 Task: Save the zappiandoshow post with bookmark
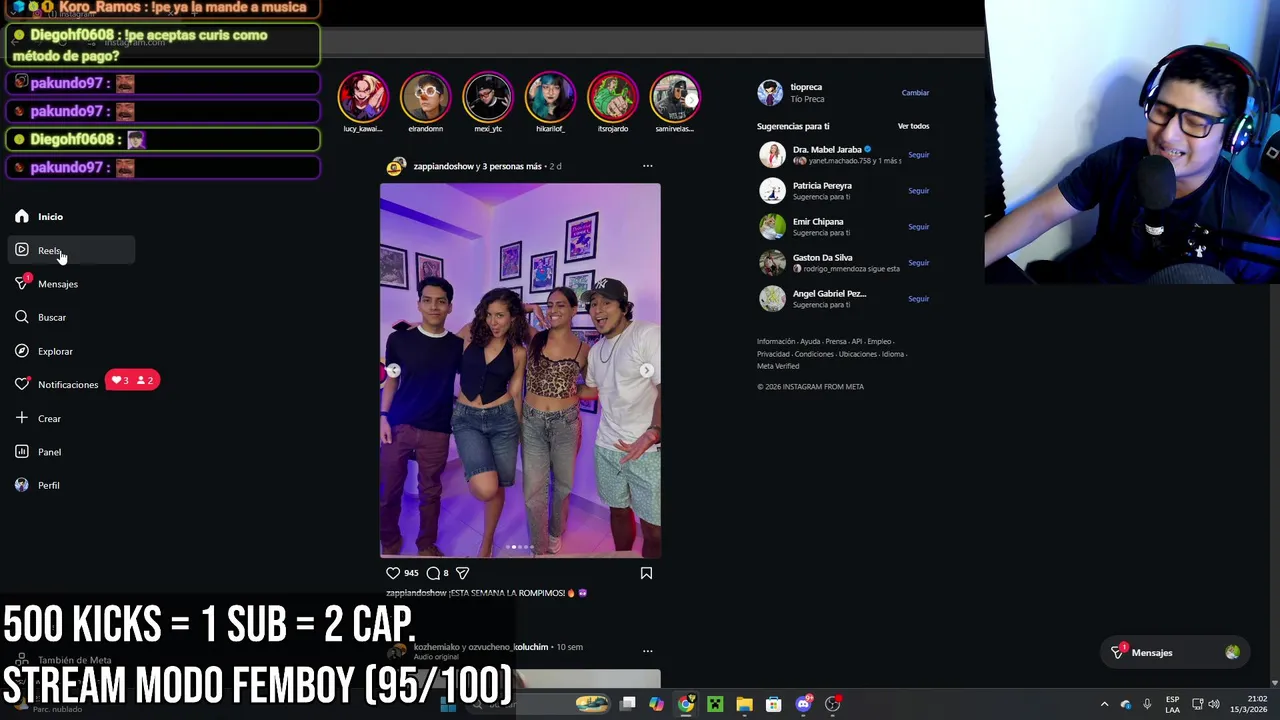(x=646, y=573)
